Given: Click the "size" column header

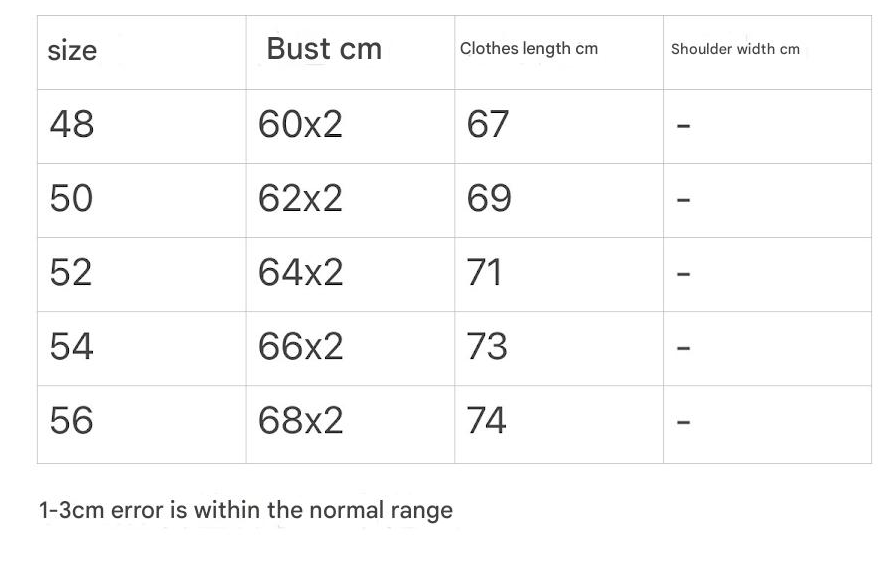Looking at the screenshot, I should (72, 50).
